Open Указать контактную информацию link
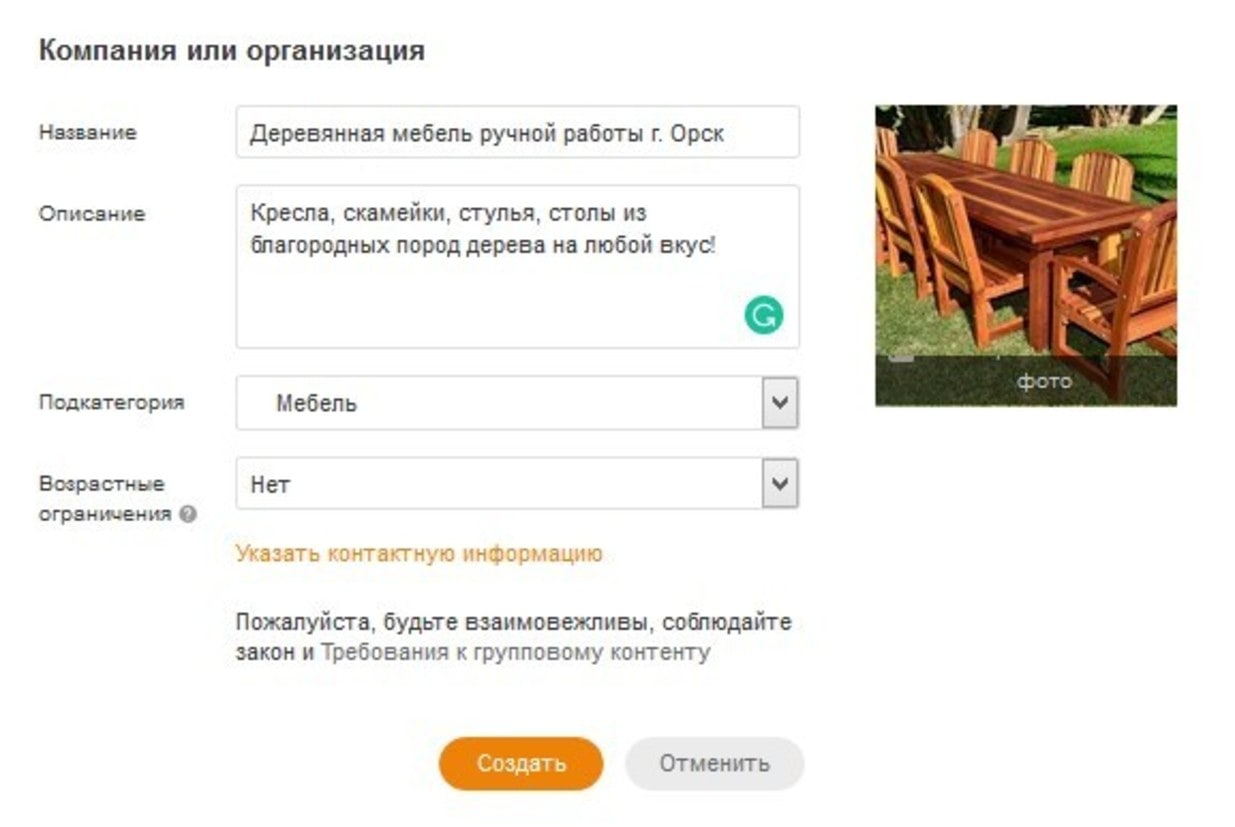 (419, 553)
